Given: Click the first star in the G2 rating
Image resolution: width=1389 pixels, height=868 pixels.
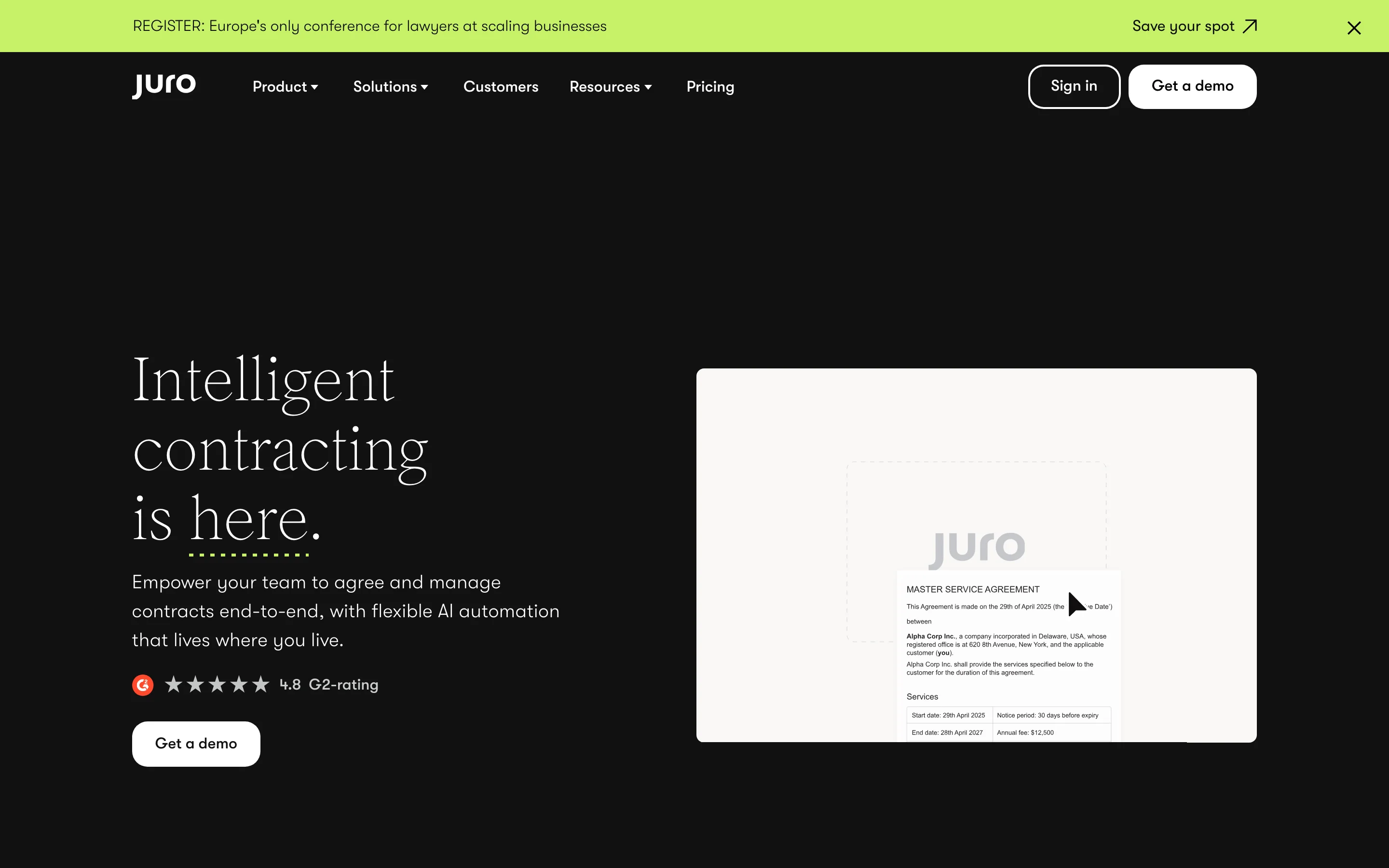Looking at the screenshot, I should (173, 684).
